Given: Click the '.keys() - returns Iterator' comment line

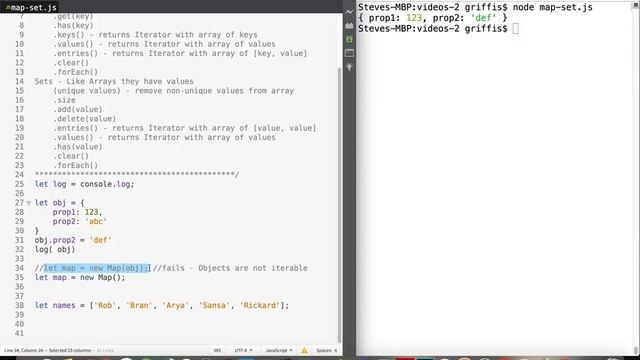Looking at the screenshot, I should [x=155, y=35].
